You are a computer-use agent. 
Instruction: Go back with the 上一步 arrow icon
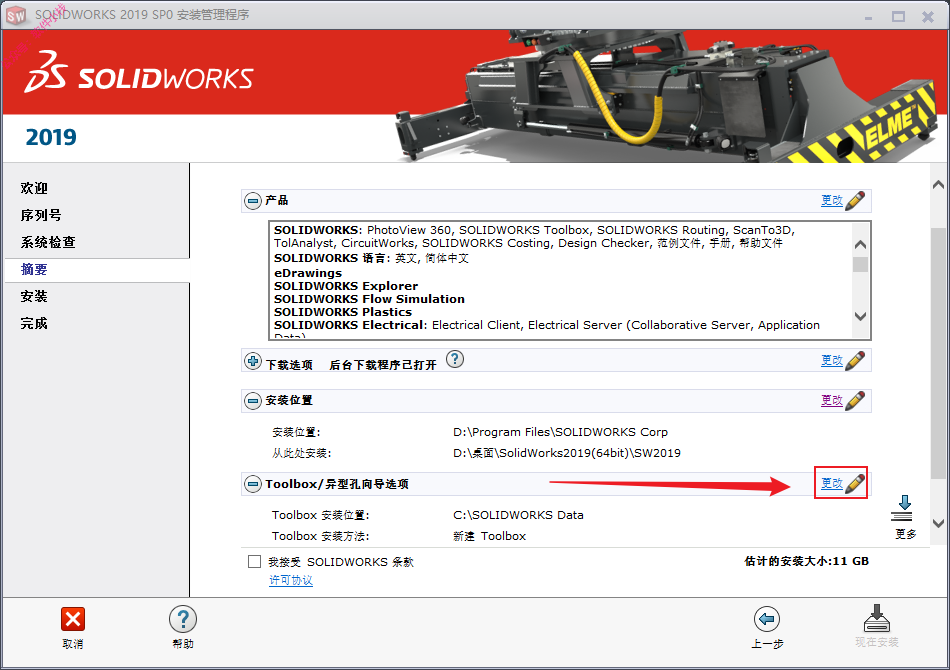[767, 619]
